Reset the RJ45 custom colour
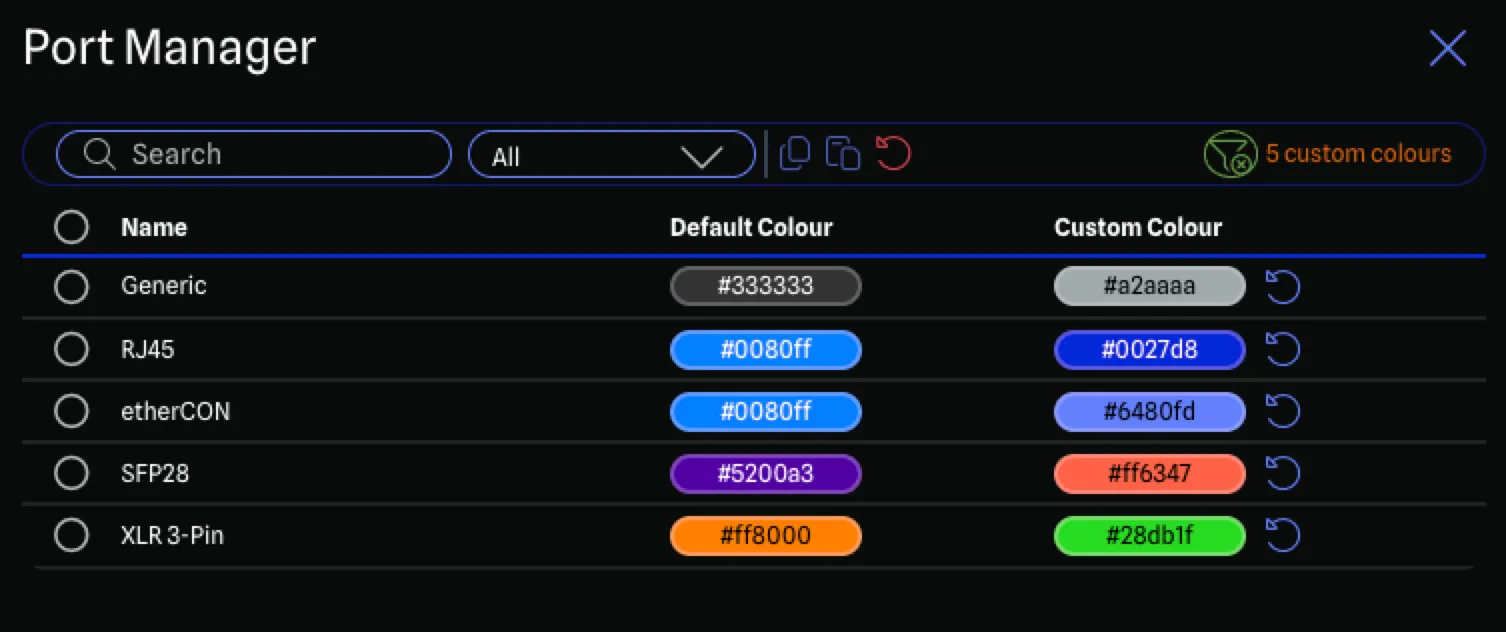1506x632 pixels. click(x=1282, y=350)
